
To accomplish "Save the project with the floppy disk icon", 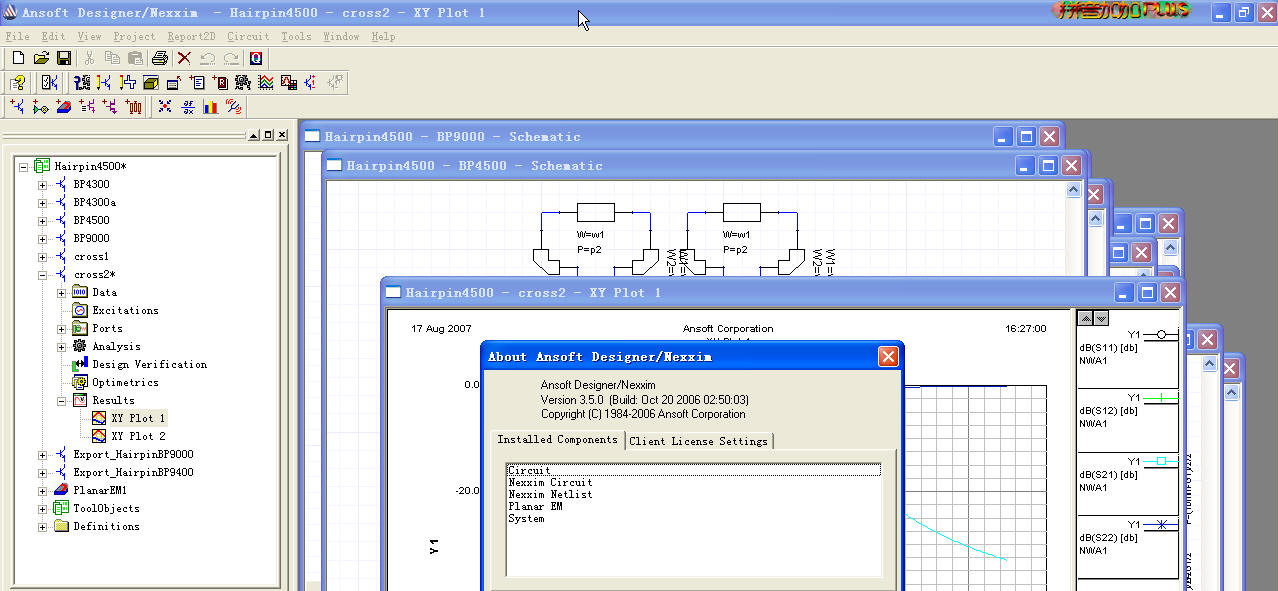I will click(x=63, y=59).
